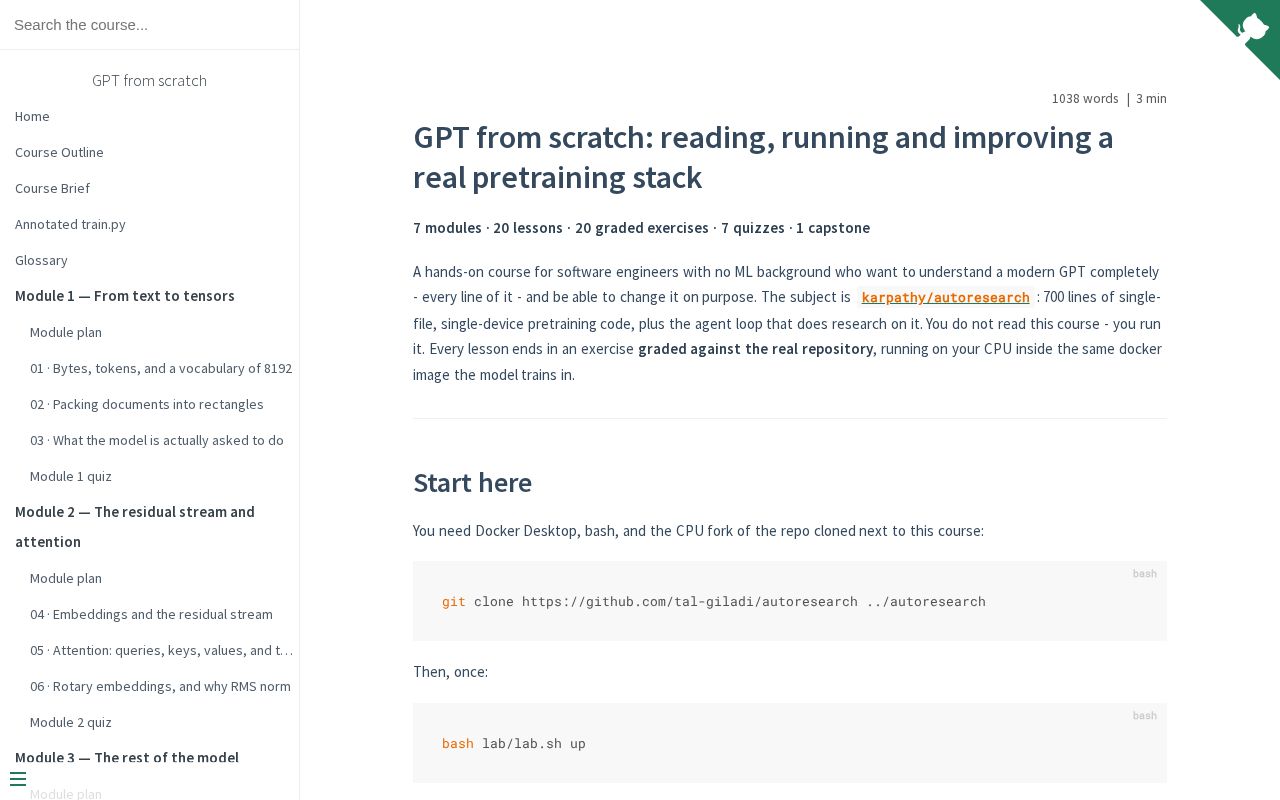
Task: Open Course Brief sidebar entry
Action: coord(52,188)
